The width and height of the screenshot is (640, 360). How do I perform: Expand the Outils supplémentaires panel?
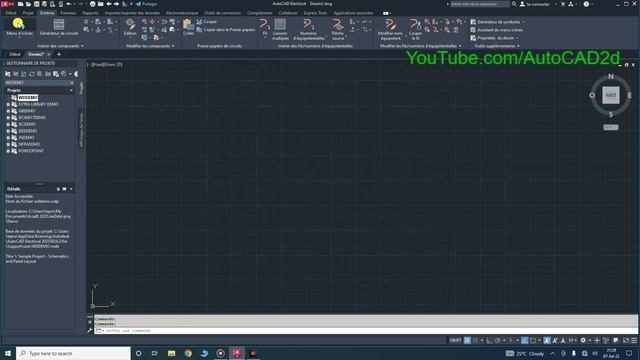[497, 46]
